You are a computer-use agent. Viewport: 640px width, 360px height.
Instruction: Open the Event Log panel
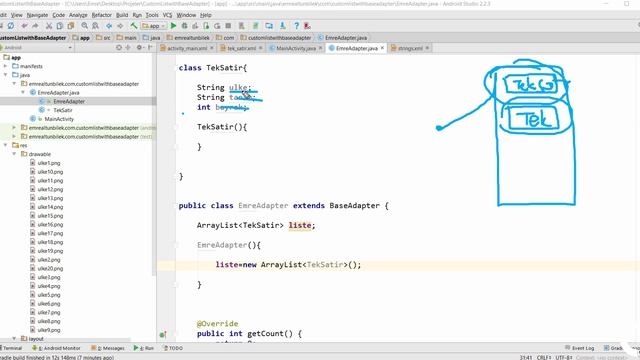[580, 348]
